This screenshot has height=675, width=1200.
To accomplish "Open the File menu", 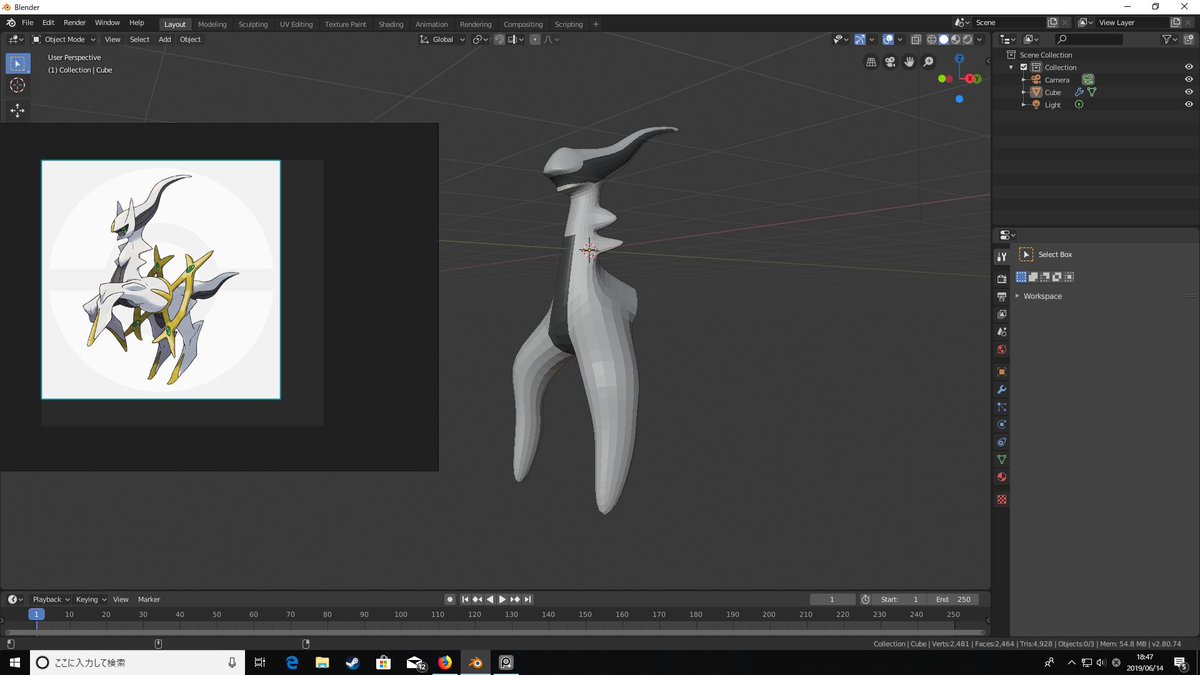I will tap(27, 23).
